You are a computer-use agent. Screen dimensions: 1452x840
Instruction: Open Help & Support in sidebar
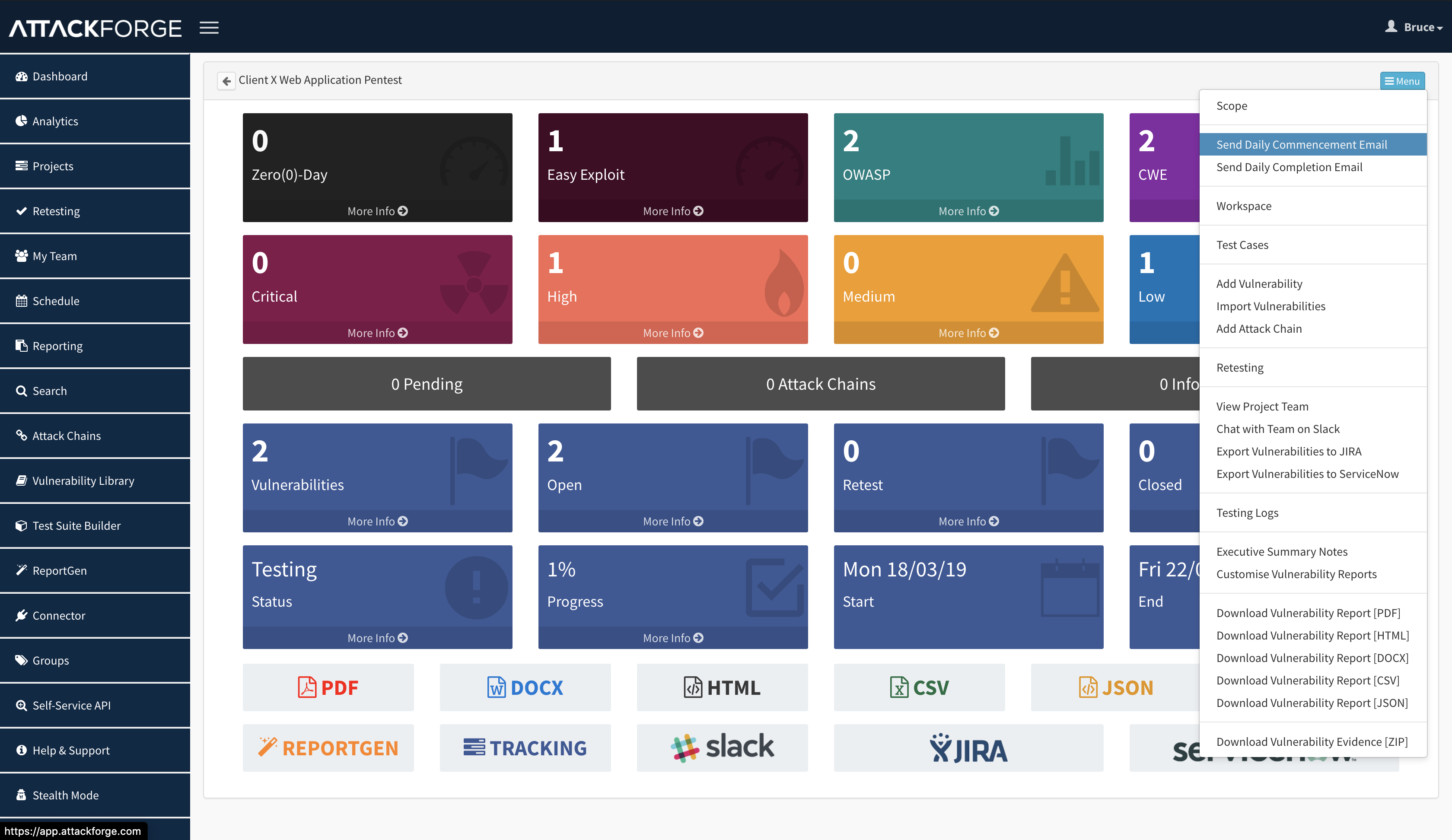tap(95, 750)
